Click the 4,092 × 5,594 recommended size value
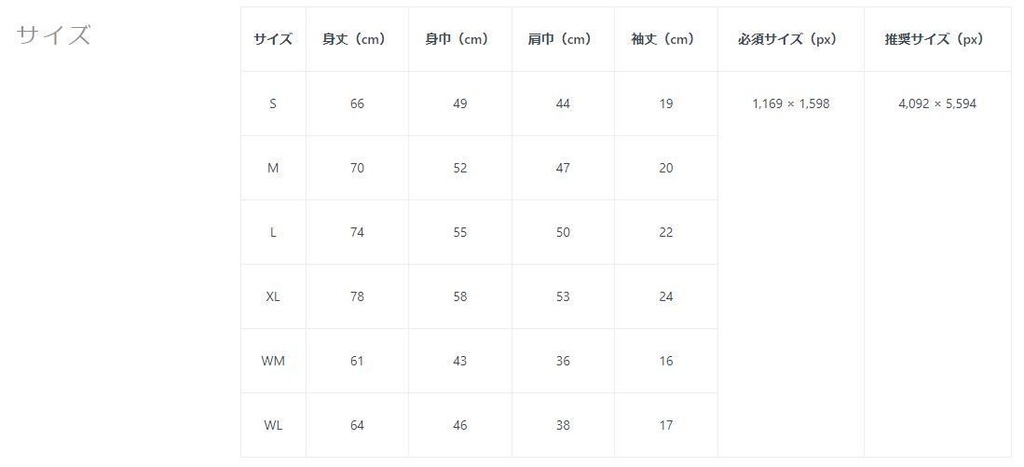Screen dimensions: 1024x467 pyautogui.click(x=937, y=104)
